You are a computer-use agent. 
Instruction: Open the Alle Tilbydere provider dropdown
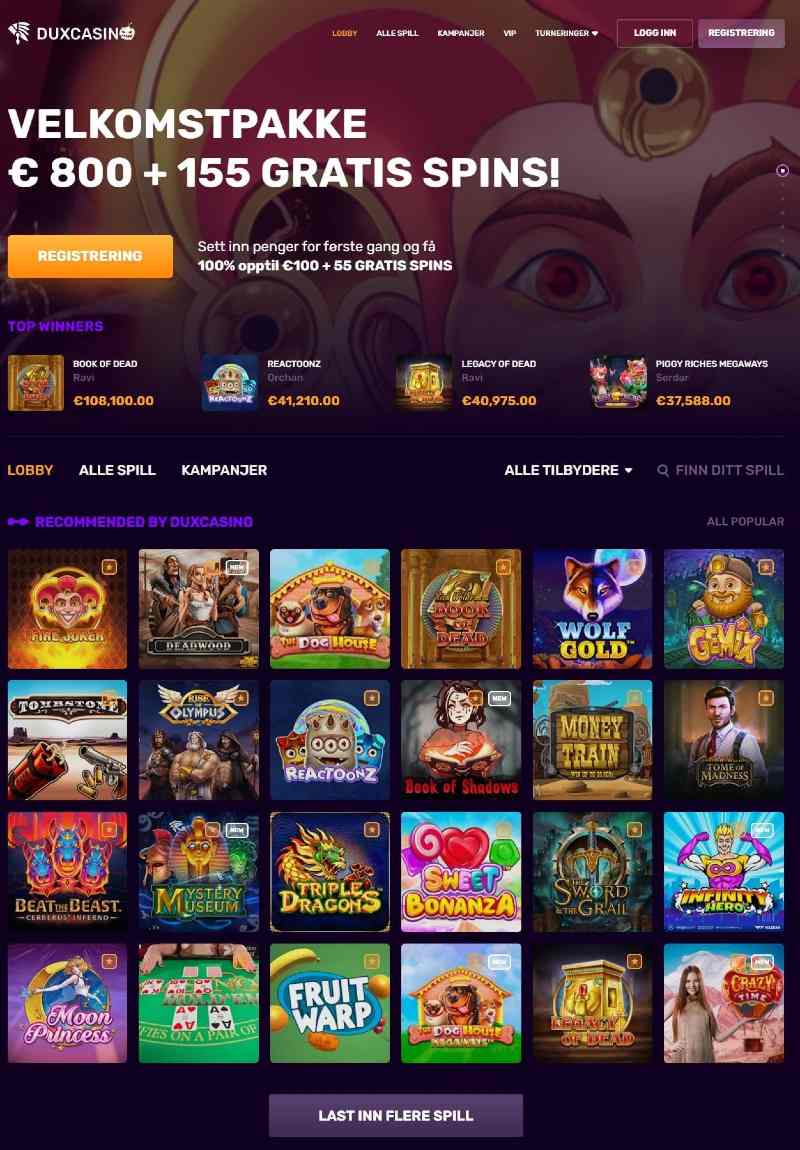coord(568,470)
